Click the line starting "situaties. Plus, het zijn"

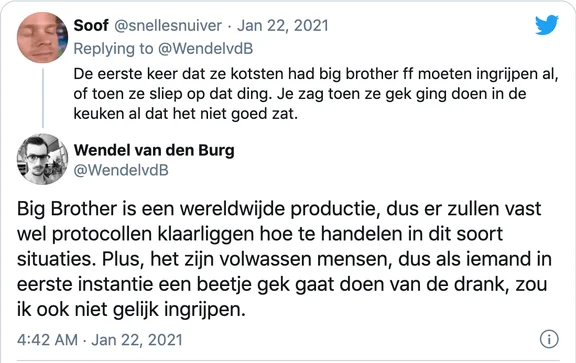284,259
